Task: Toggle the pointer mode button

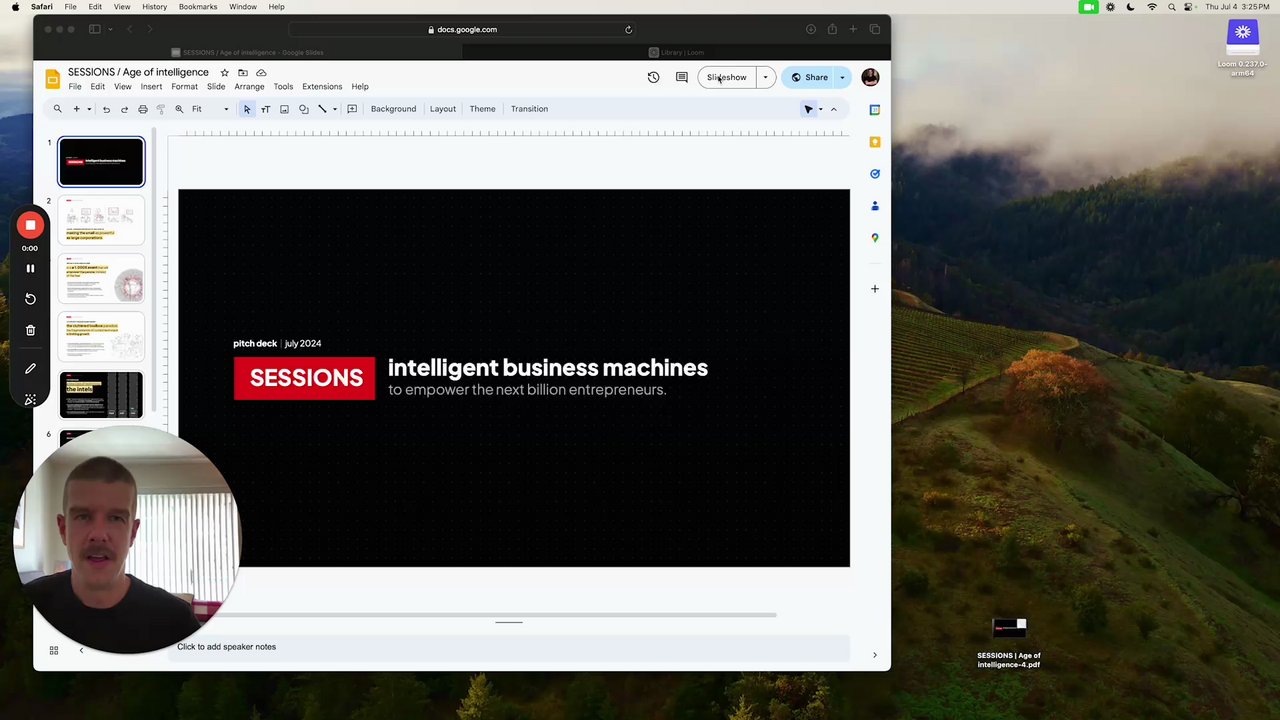Action: point(808,109)
